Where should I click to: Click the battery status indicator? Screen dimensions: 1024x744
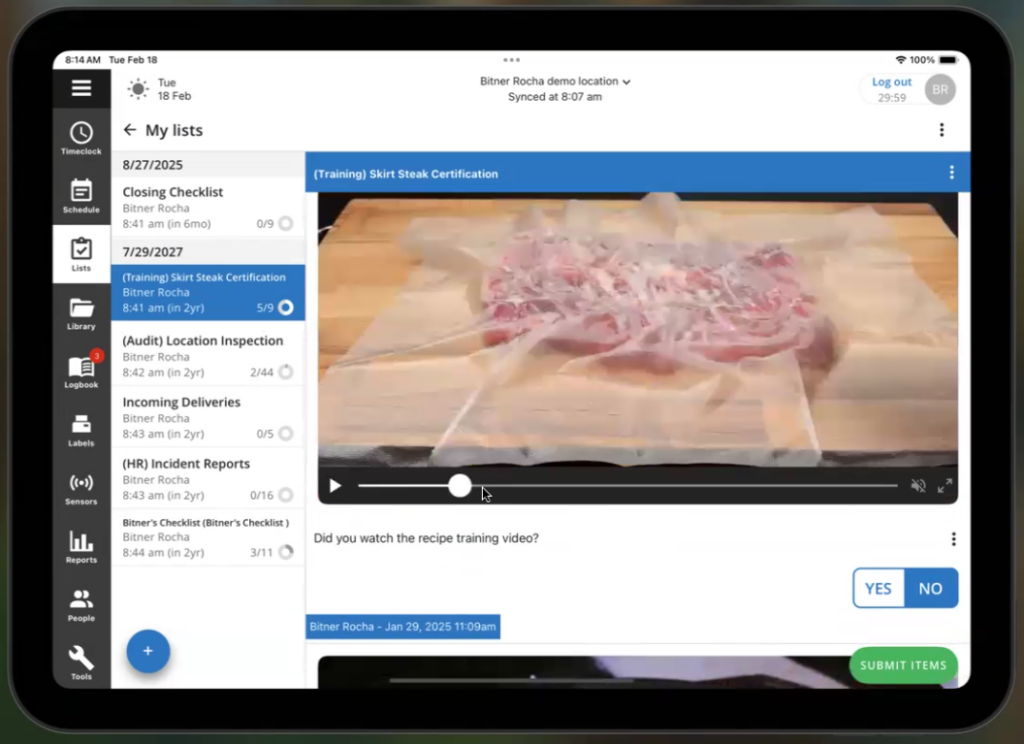tap(948, 59)
